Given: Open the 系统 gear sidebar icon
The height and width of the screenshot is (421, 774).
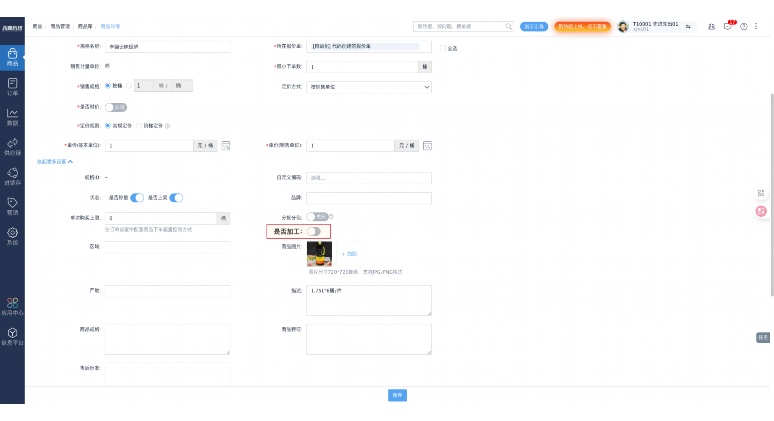Looking at the screenshot, I should point(12,236).
